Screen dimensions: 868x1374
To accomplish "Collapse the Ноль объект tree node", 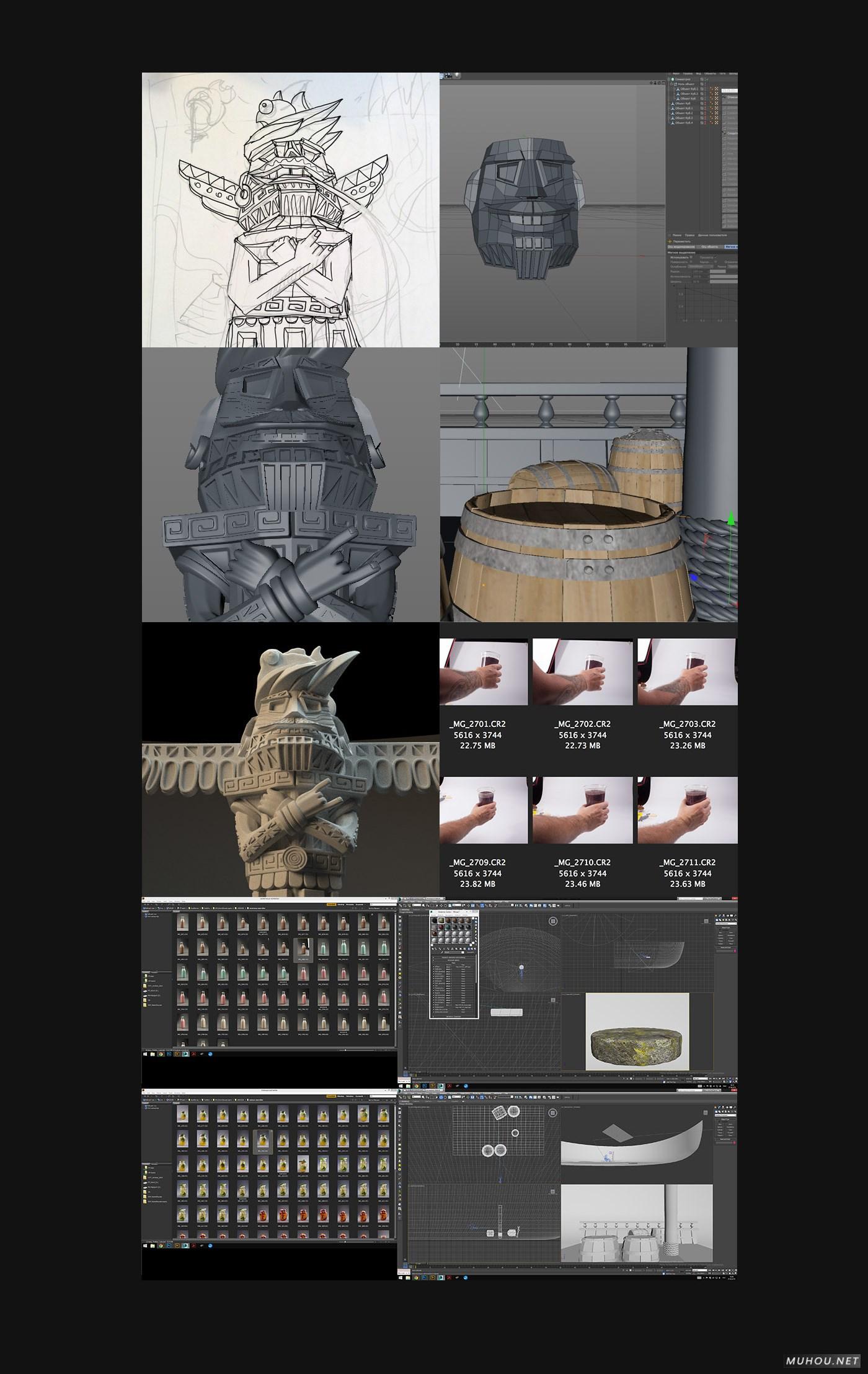I will [x=671, y=84].
